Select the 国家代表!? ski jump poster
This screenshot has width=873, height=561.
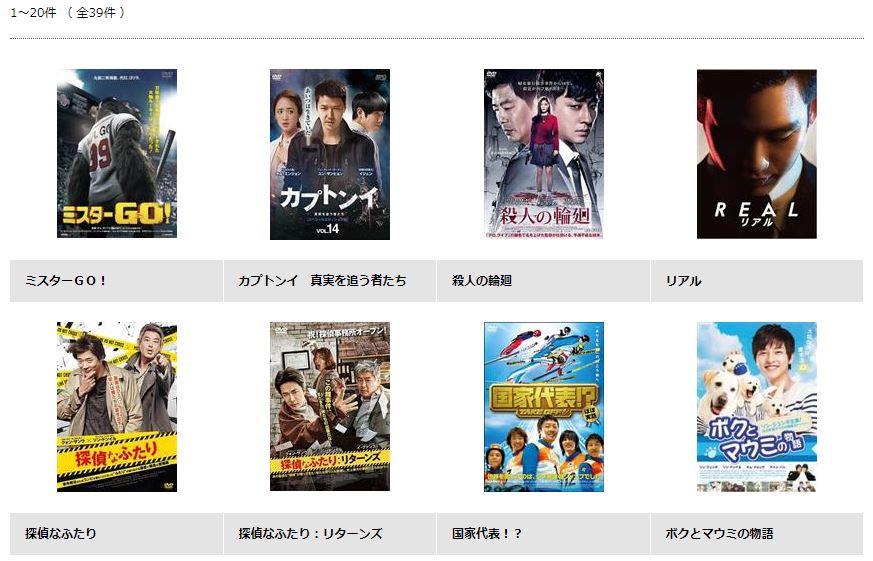(544, 407)
